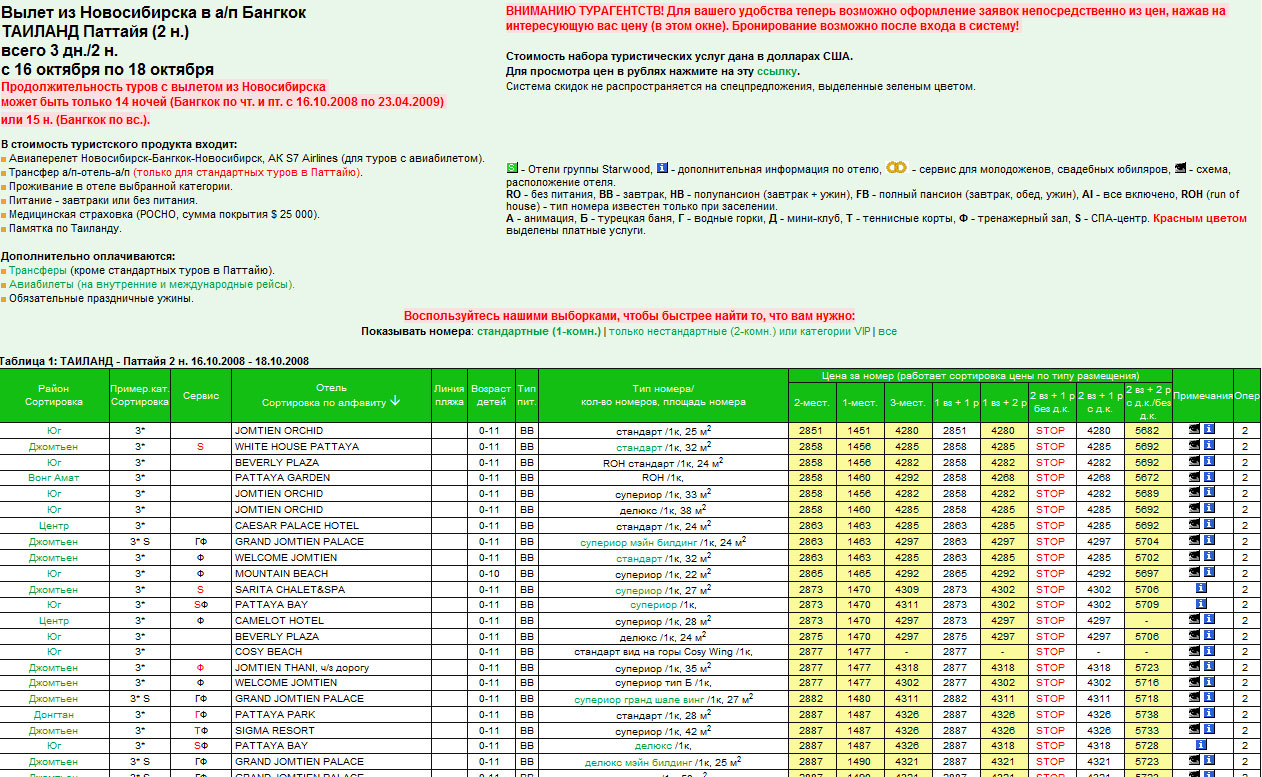Screen dimensions: 1262x777
Task: Open scheme icon for COSY BEACH
Action: (x=1194, y=651)
